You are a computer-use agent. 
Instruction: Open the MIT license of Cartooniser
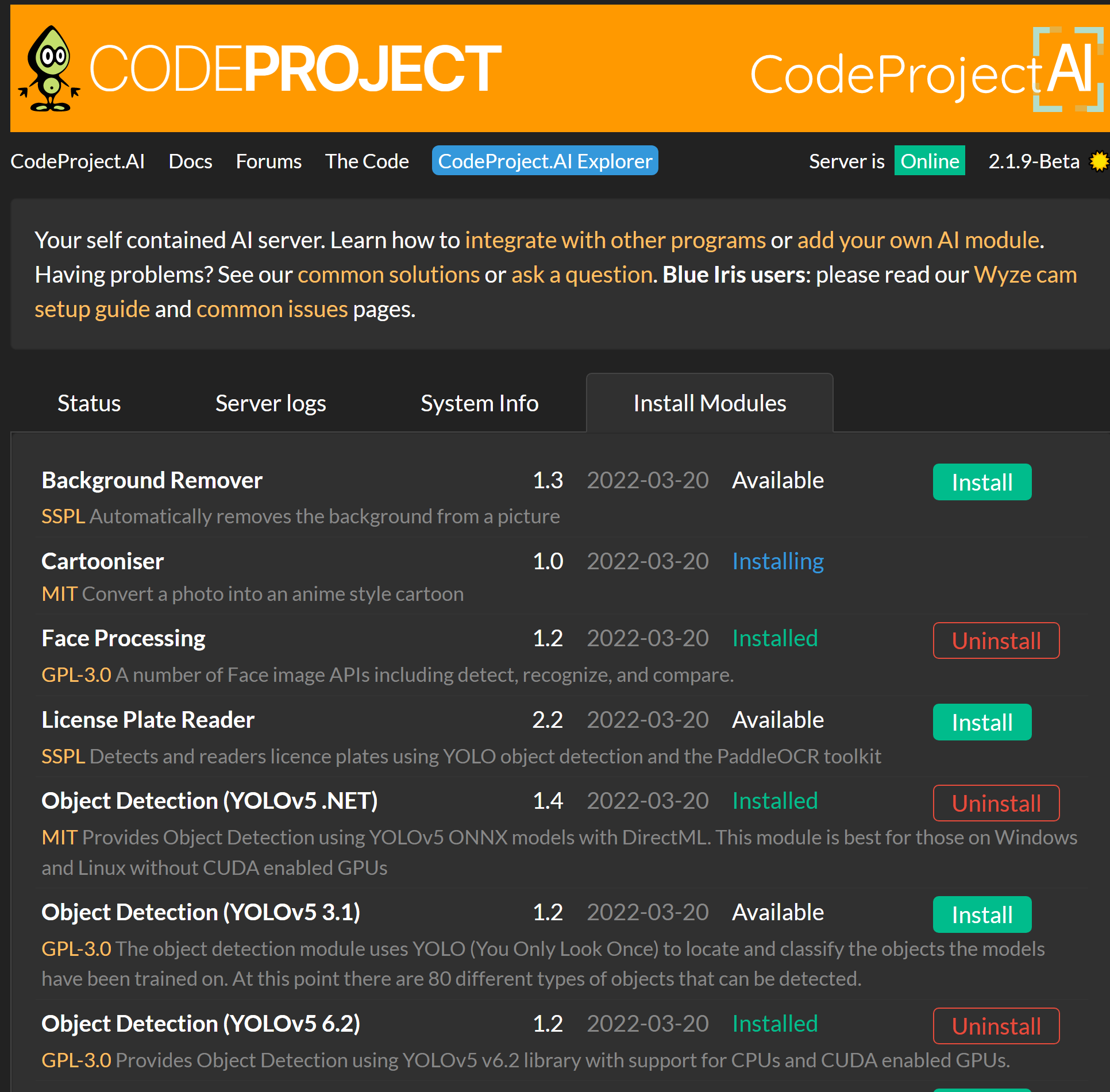click(59, 594)
